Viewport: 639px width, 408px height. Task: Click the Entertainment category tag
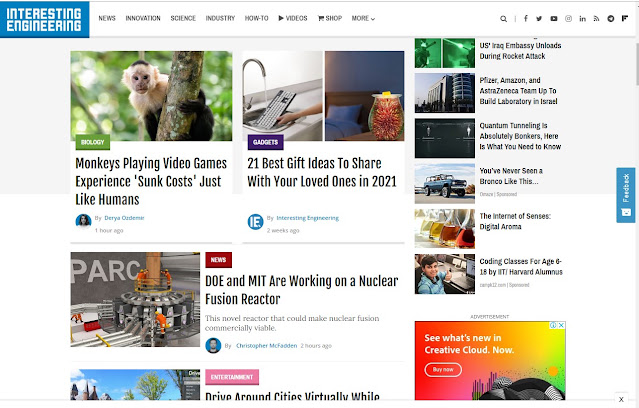pyautogui.click(x=232, y=377)
